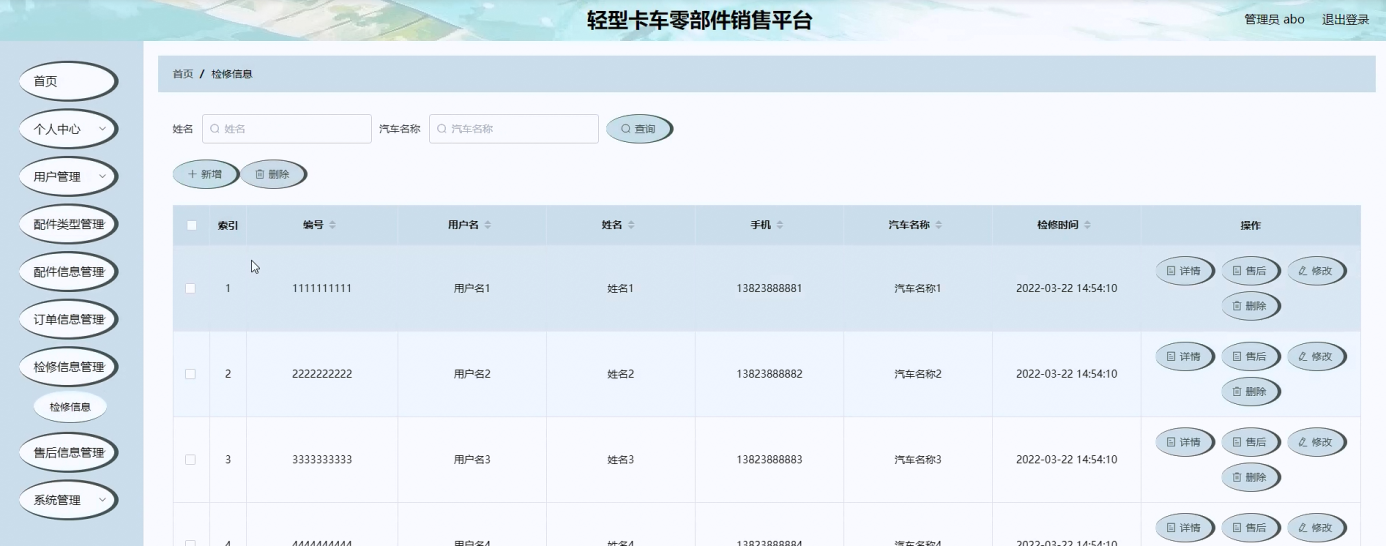1386x546 pixels.
Task: Click 退出登录 to log out
Action: 1346,19
